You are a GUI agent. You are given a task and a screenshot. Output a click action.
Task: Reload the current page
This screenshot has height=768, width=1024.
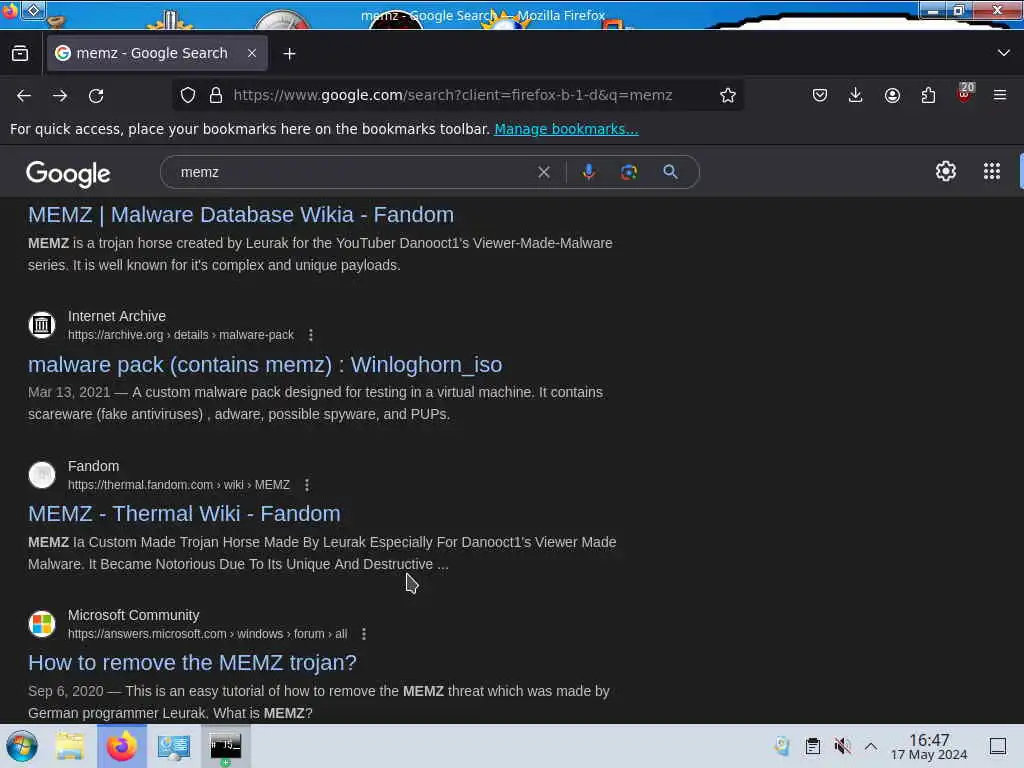click(96, 95)
